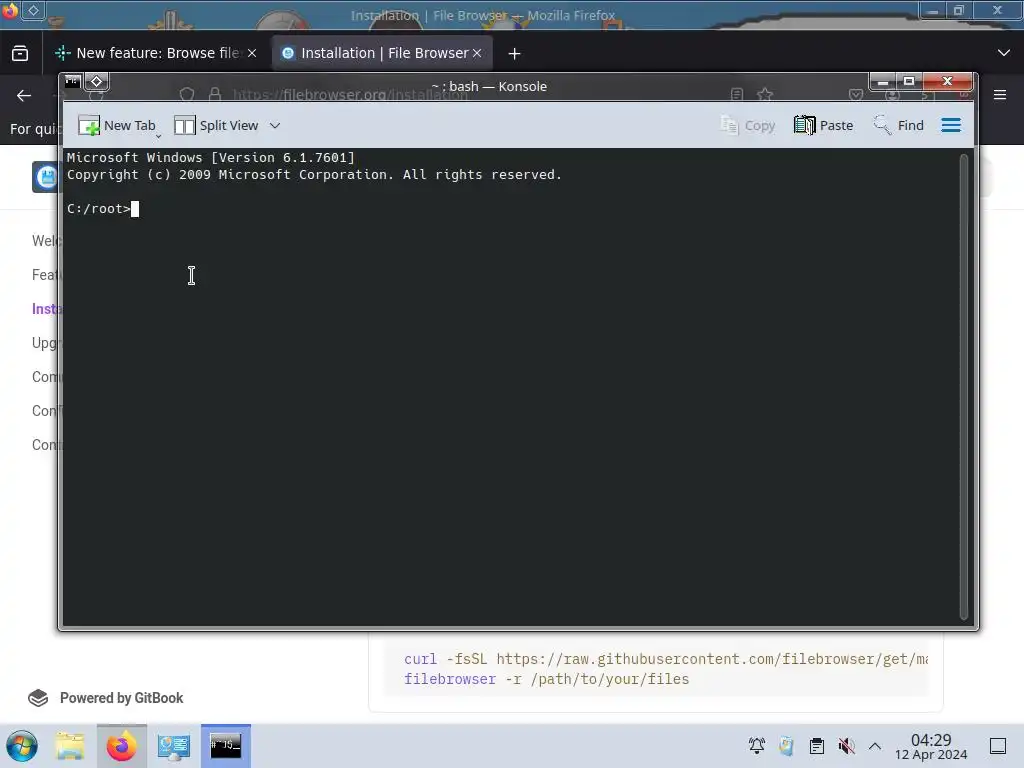This screenshot has height=768, width=1024.
Task: Open Find in Konsole toolbar
Action: (899, 125)
